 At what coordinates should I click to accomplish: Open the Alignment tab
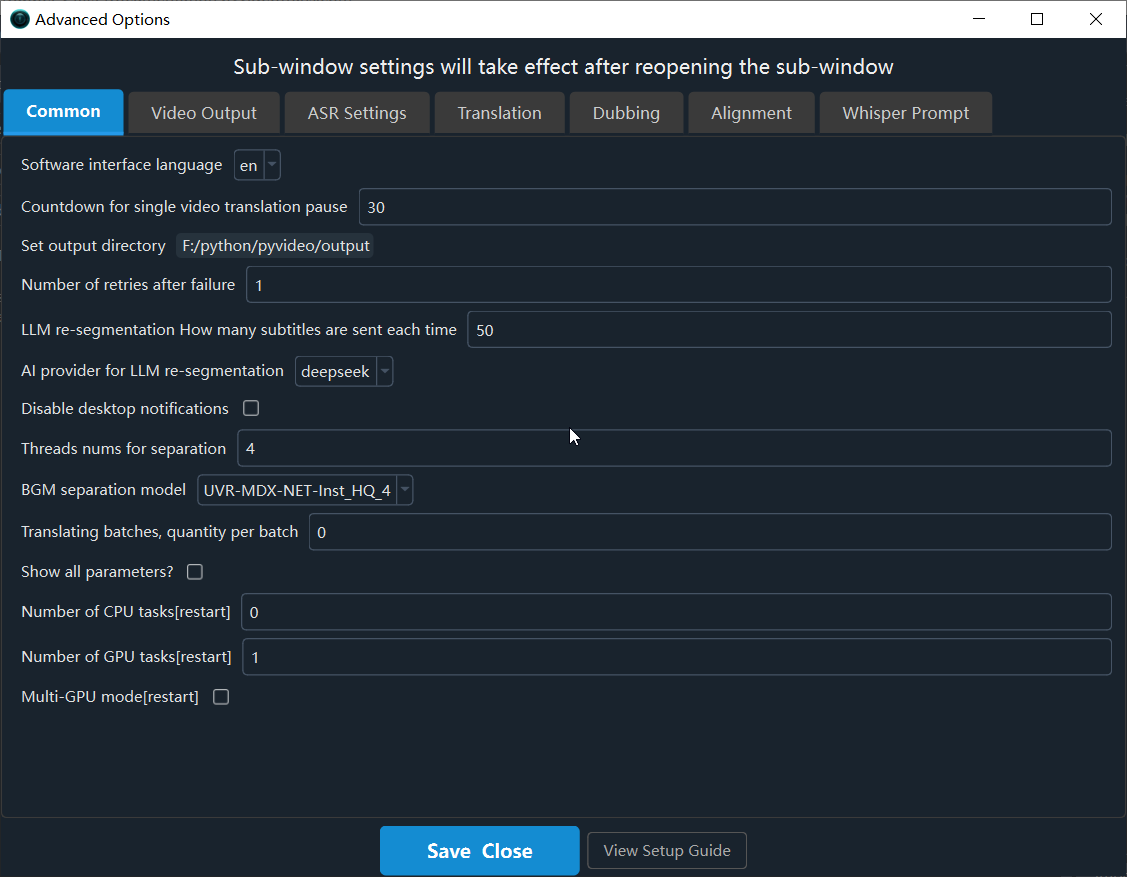(x=751, y=113)
